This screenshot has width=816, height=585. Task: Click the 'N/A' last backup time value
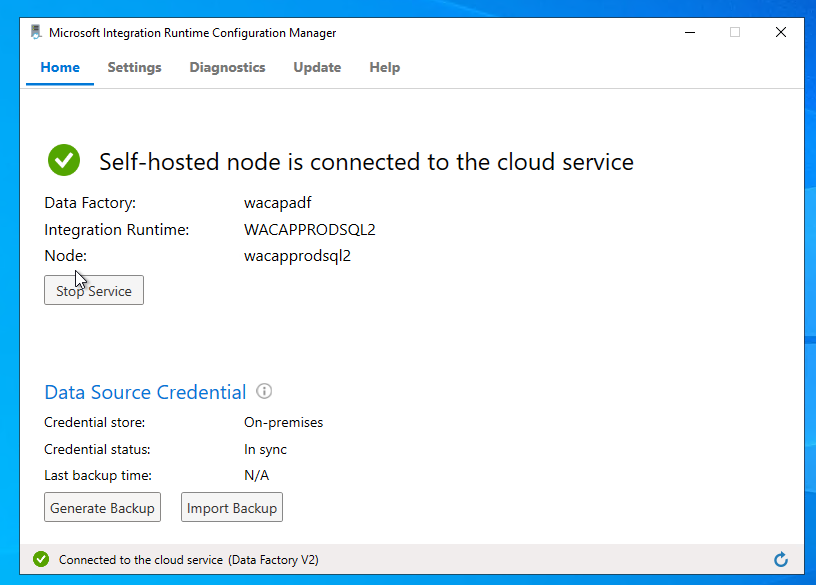(257, 475)
